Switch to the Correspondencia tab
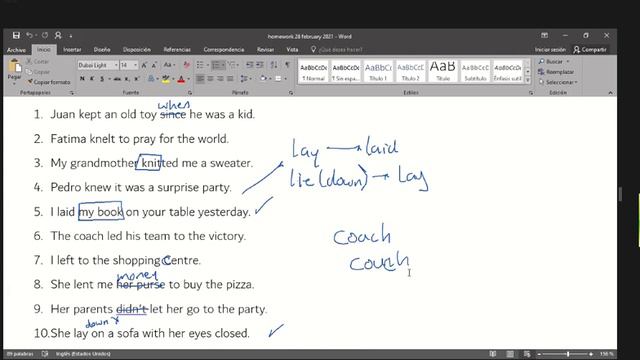This screenshot has width=640, height=360. point(224,50)
